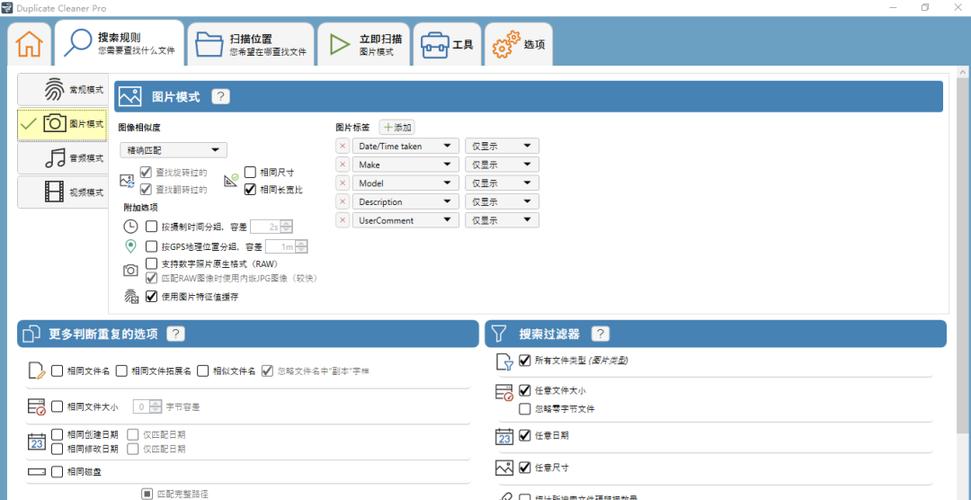The image size is (971, 500).
Task: Open the UserComment tag dropdown
Action: 406,220
